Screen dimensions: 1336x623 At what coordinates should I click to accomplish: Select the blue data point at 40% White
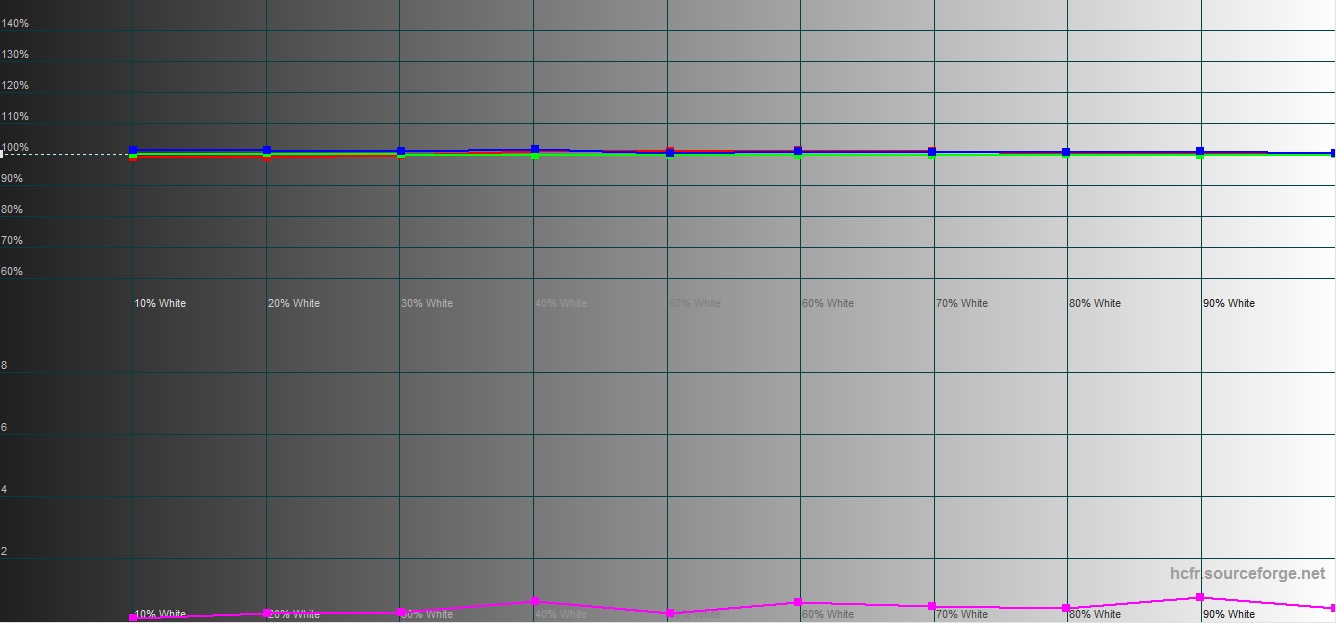click(x=535, y=149)
